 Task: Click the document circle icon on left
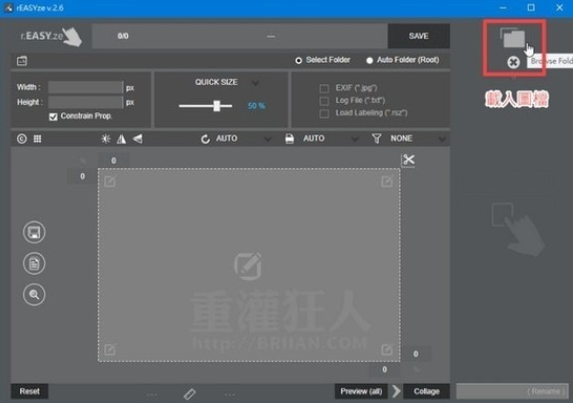[x=34, y=263]
